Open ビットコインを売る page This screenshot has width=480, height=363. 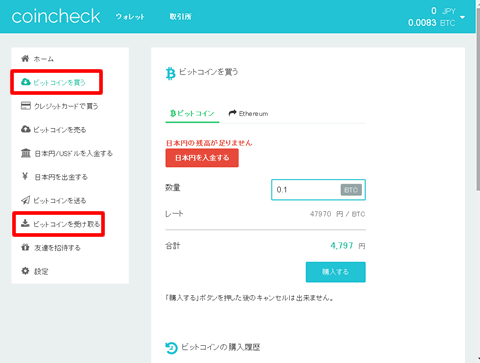click(x=60, y=130)
